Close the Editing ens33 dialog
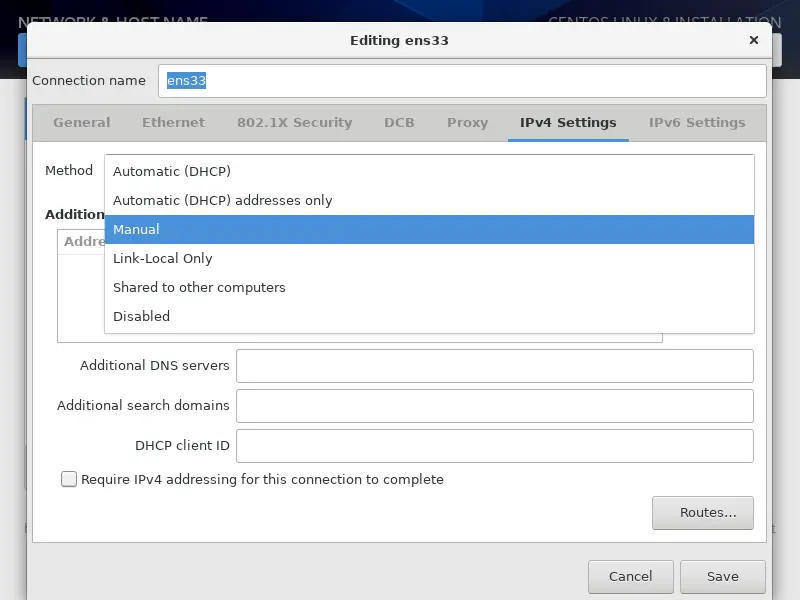 (753, 41)
